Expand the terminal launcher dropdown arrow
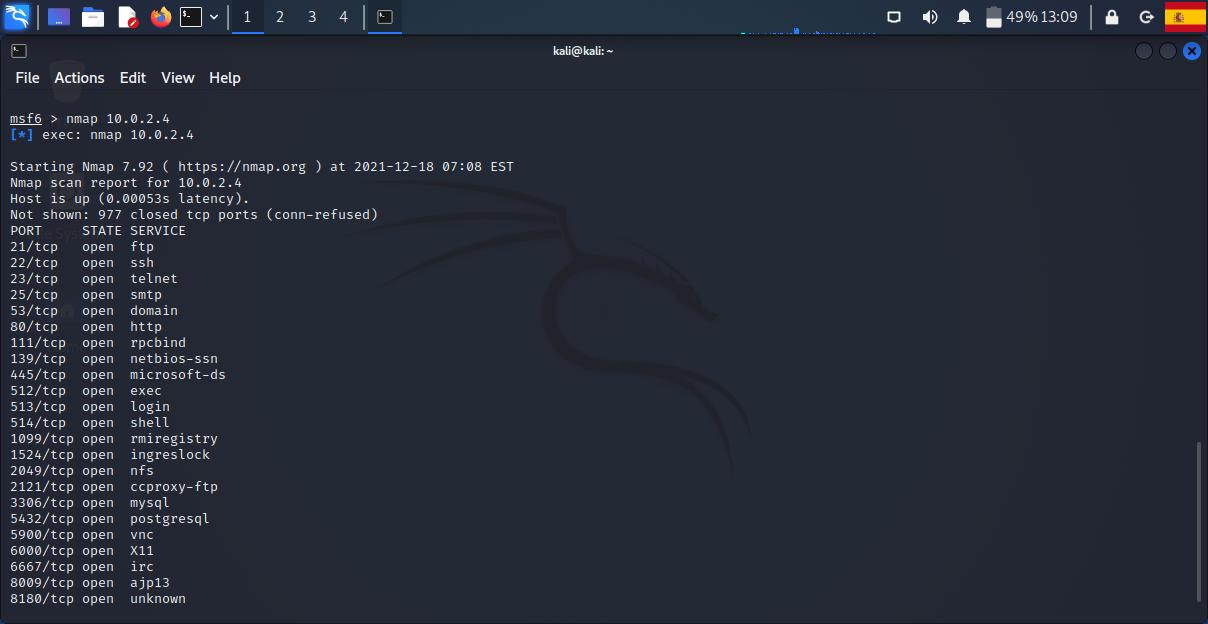1208x624 pixels. [x=214, y=17]
